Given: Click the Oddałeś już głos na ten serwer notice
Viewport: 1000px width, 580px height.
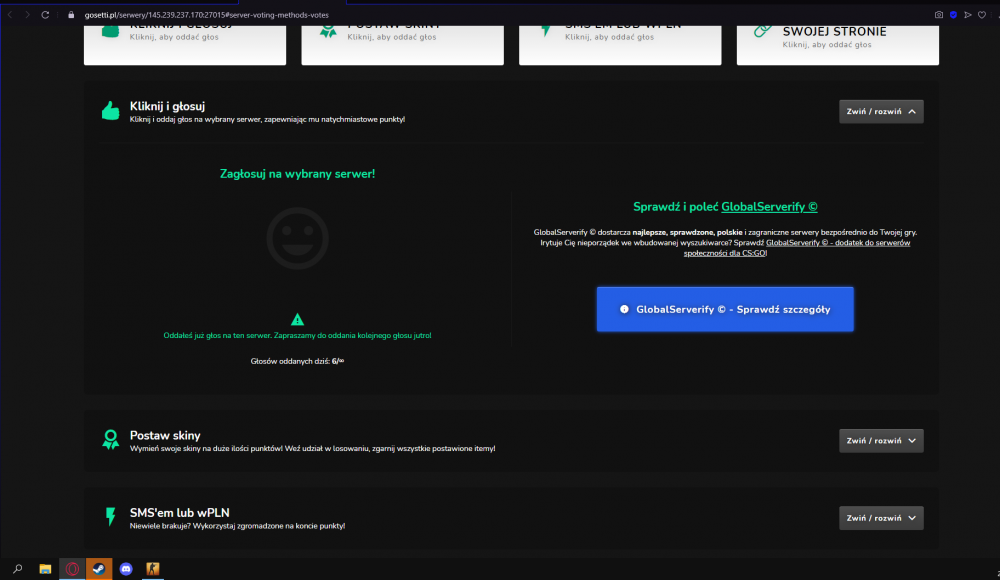Looking at the screenshot, I should (297, 335).
